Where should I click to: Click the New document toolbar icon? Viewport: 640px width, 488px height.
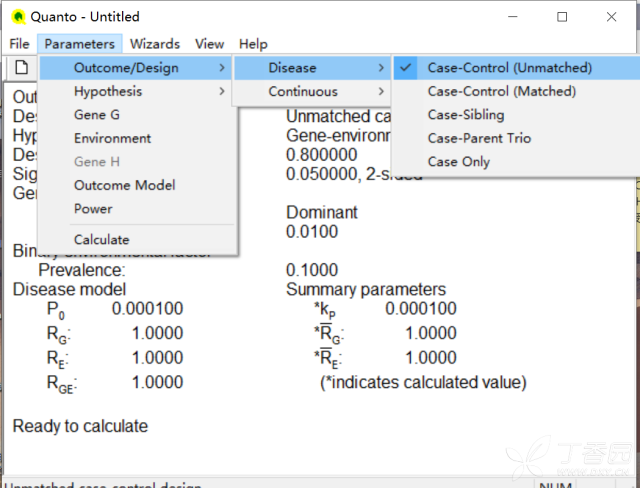point(22,67)
